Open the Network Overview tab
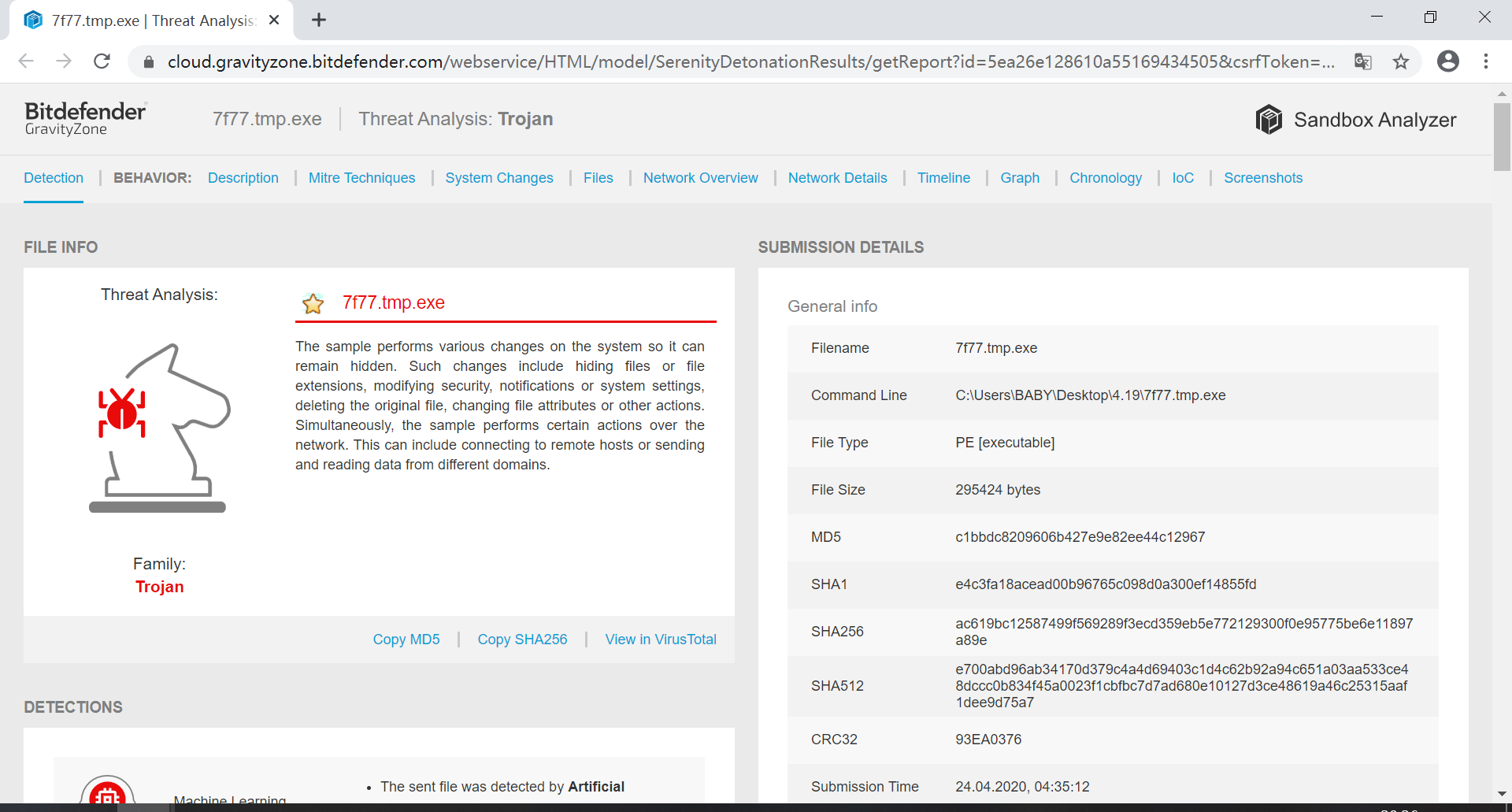 click(x=701, y=178)
